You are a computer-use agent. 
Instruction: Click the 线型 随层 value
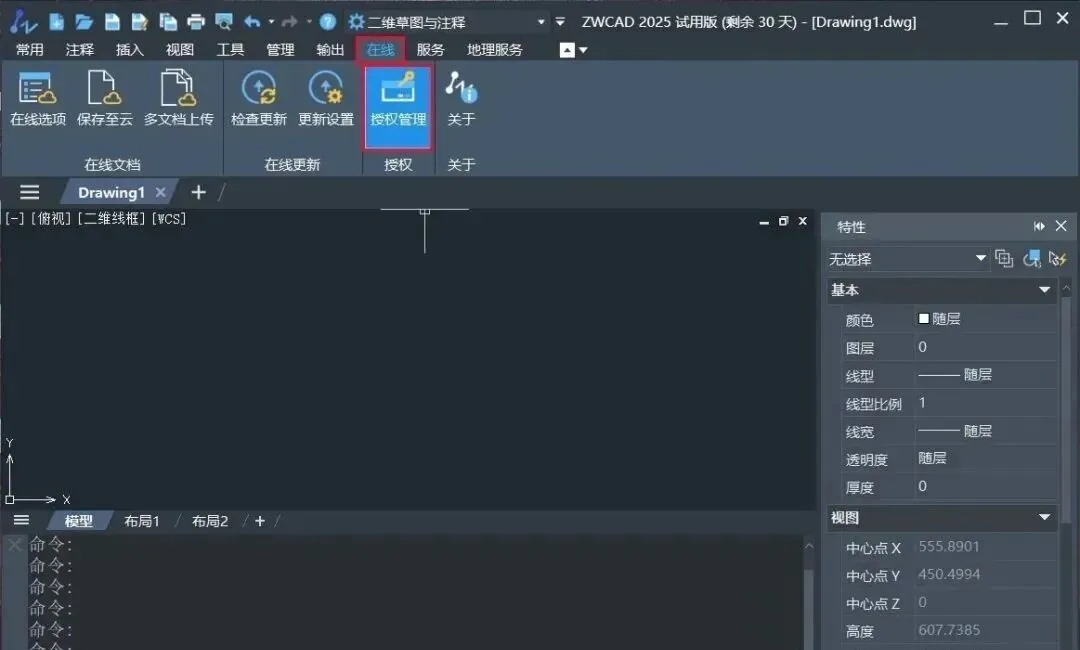click(986, 375)
